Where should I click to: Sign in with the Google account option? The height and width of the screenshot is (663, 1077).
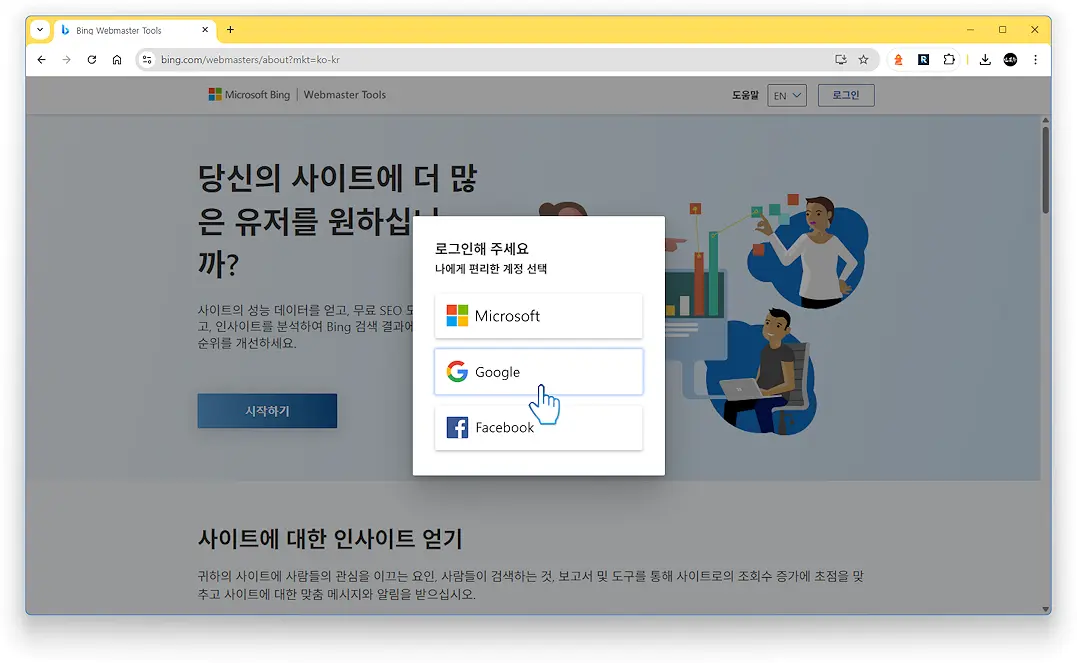pyautogui.click(x=538, y=371)
